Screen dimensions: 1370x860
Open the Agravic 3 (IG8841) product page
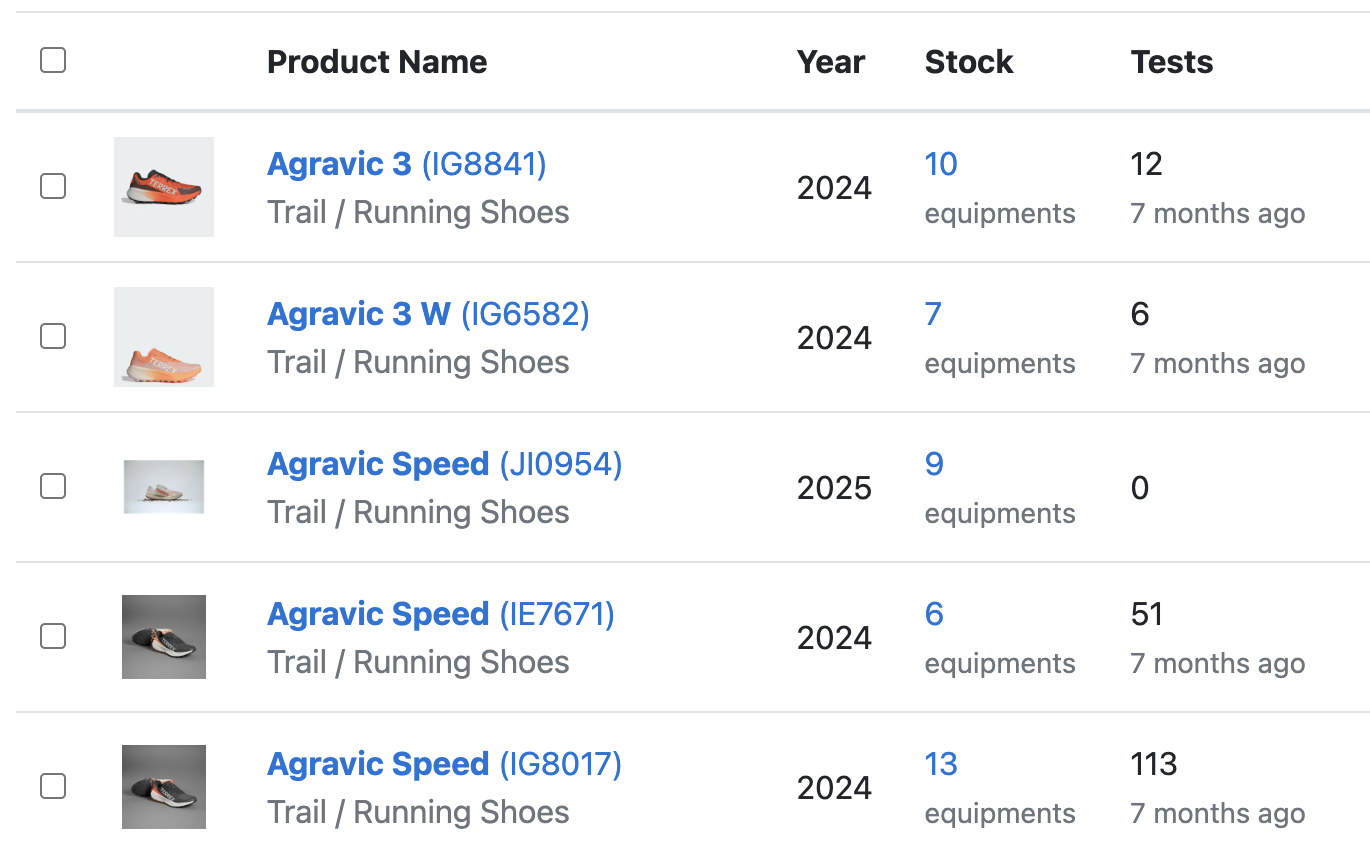339,163
